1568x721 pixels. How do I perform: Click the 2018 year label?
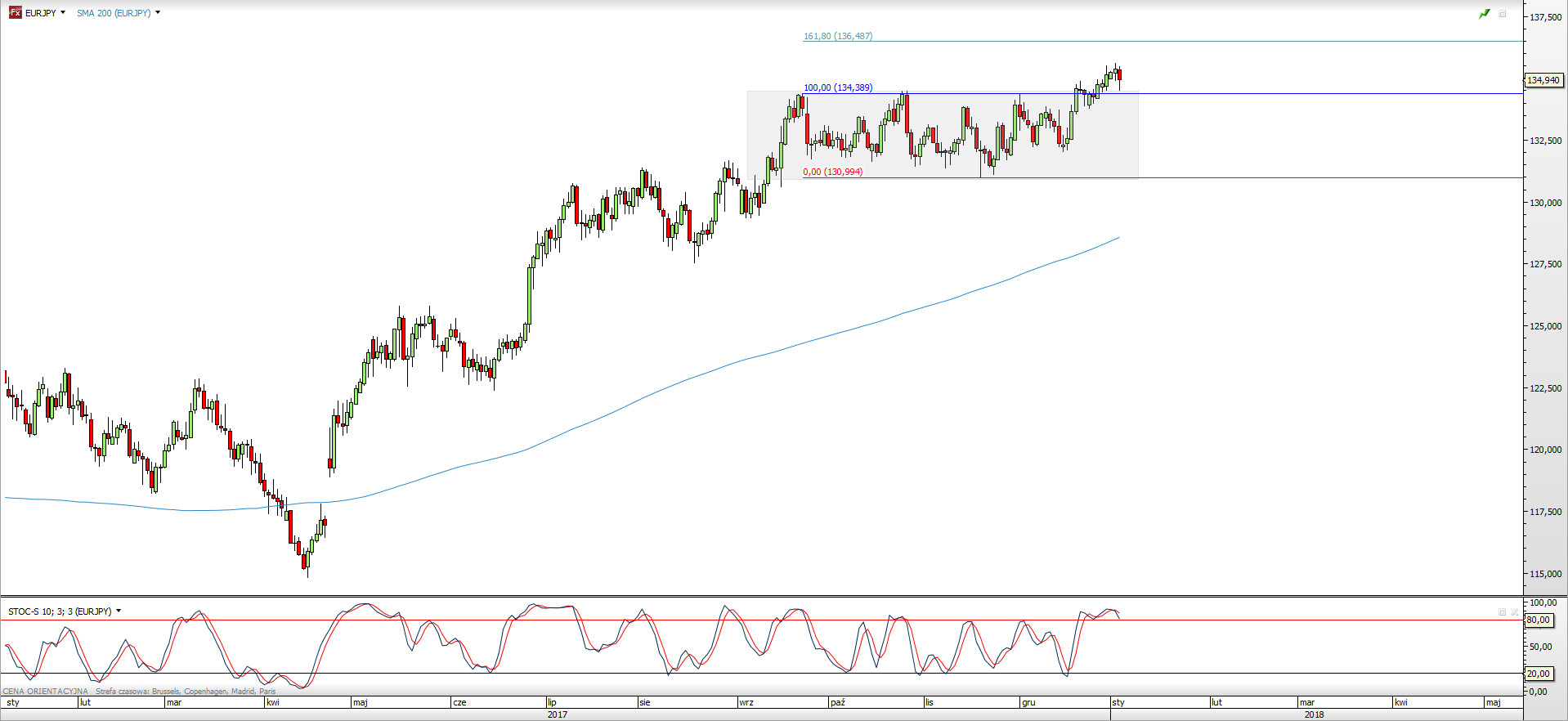coord(1314,714)
